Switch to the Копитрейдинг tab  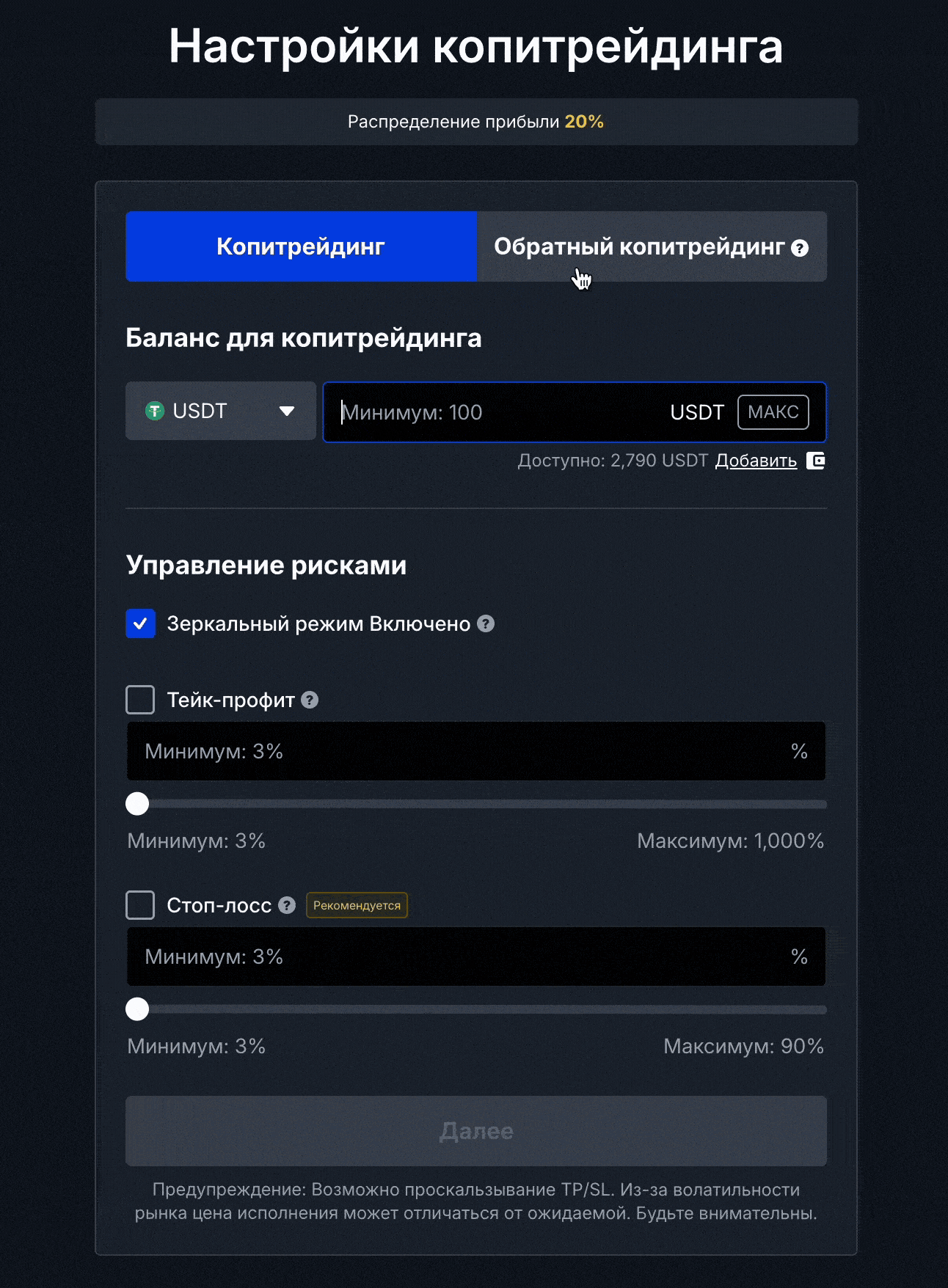(x=301, y=246)
